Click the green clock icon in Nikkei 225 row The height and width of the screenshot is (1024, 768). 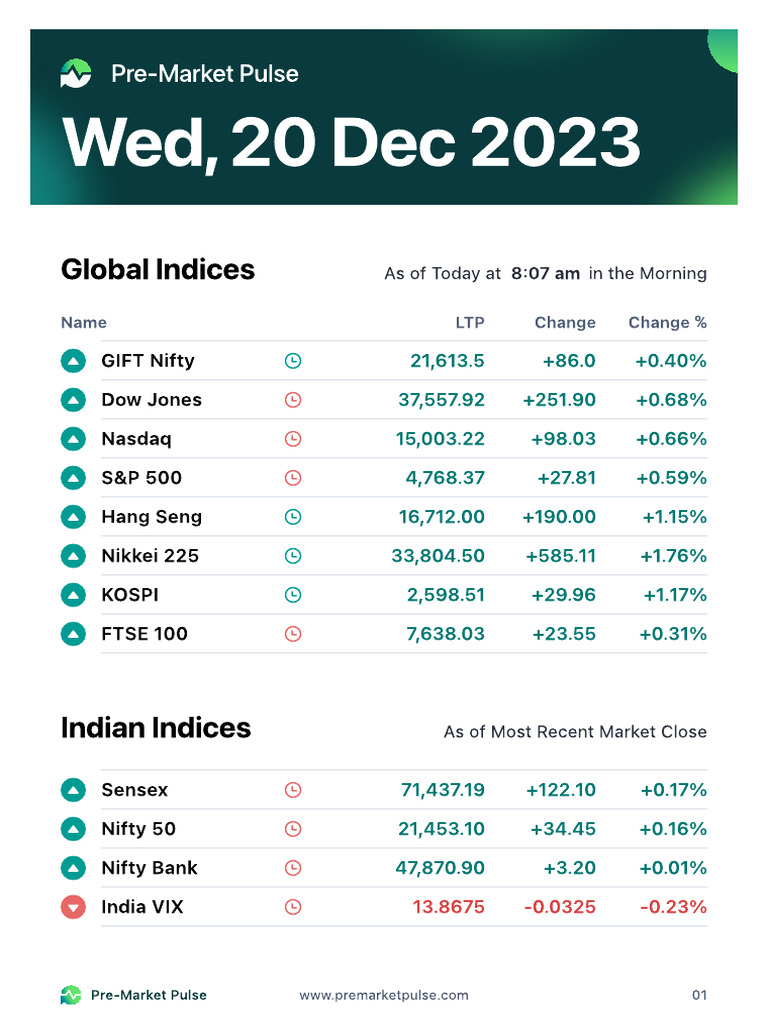293,556
